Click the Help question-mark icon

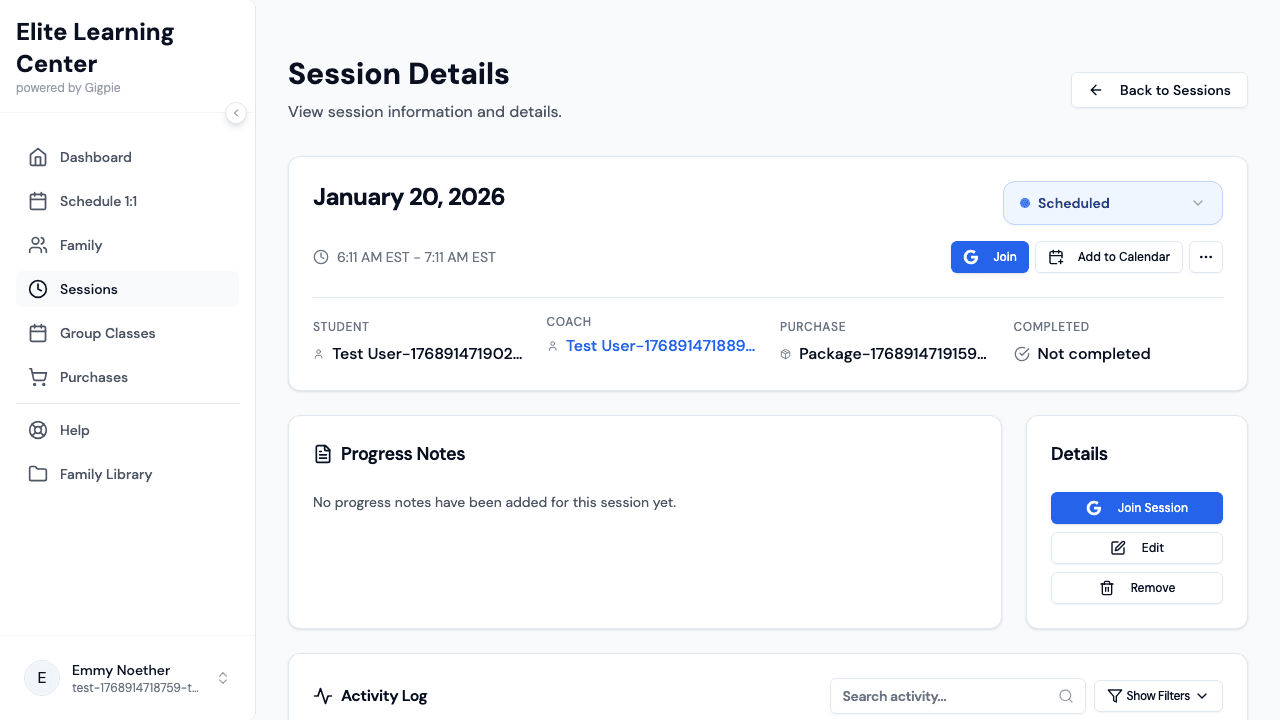(38, 430)
